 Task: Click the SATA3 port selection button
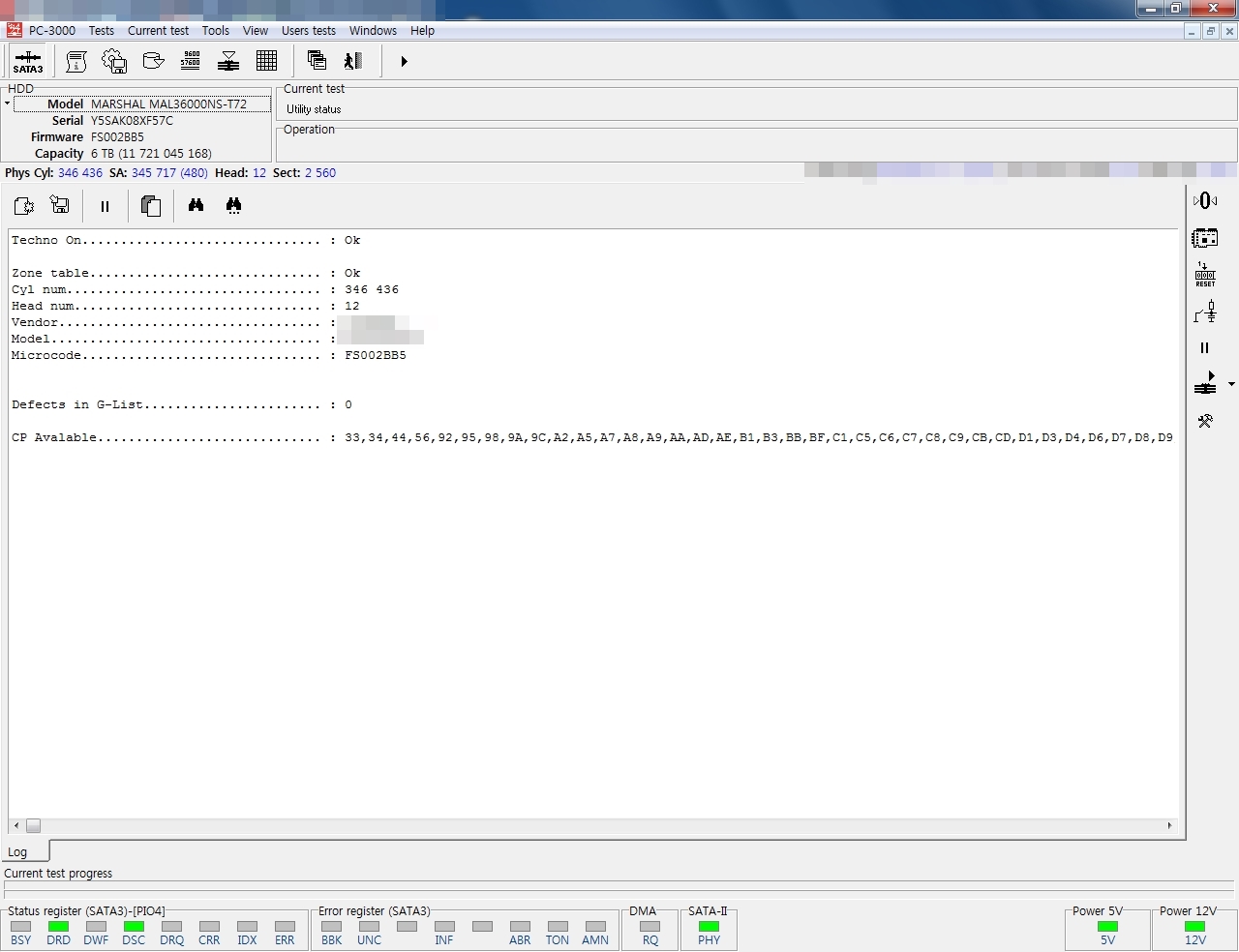28,61
